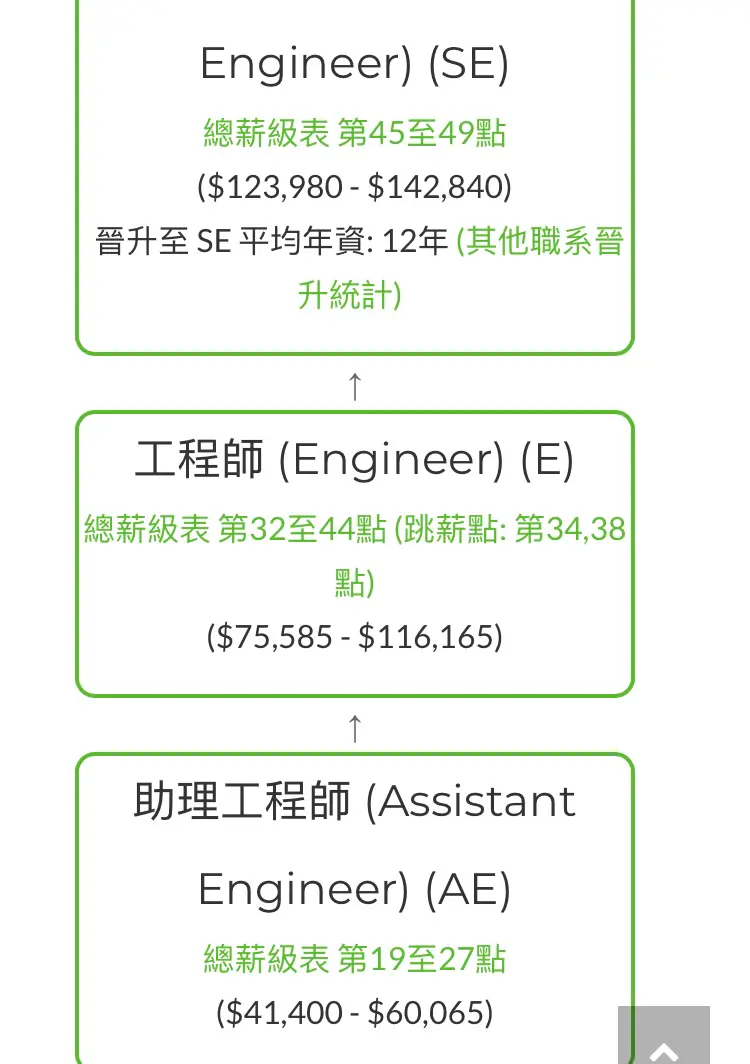Click the Engineer) (AE) heading text

coord(354,890)
